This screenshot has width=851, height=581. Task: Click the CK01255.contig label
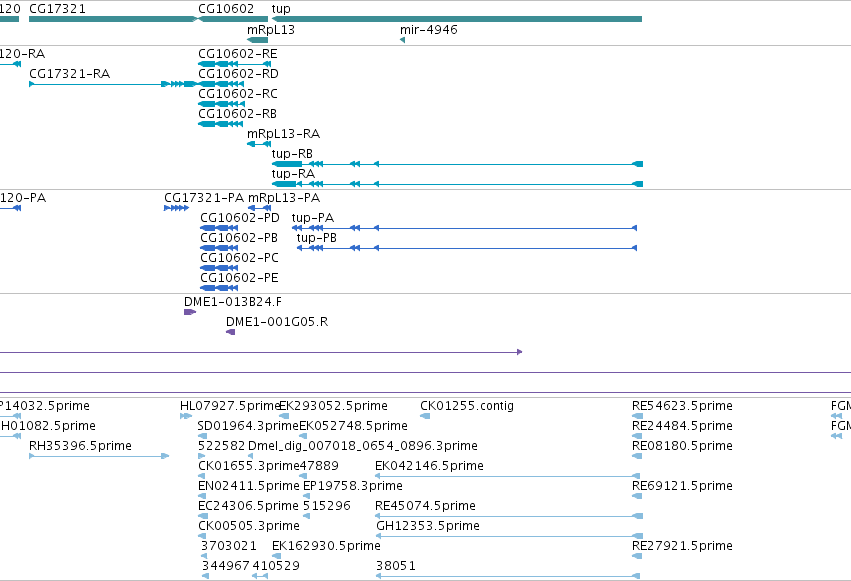(x=467, y=406)
